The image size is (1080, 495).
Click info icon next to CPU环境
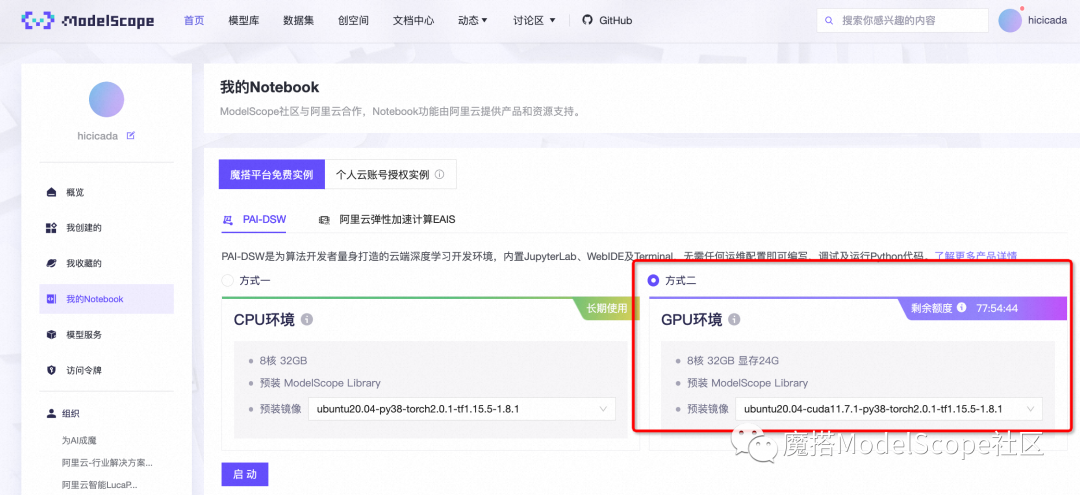pos(307,320)
